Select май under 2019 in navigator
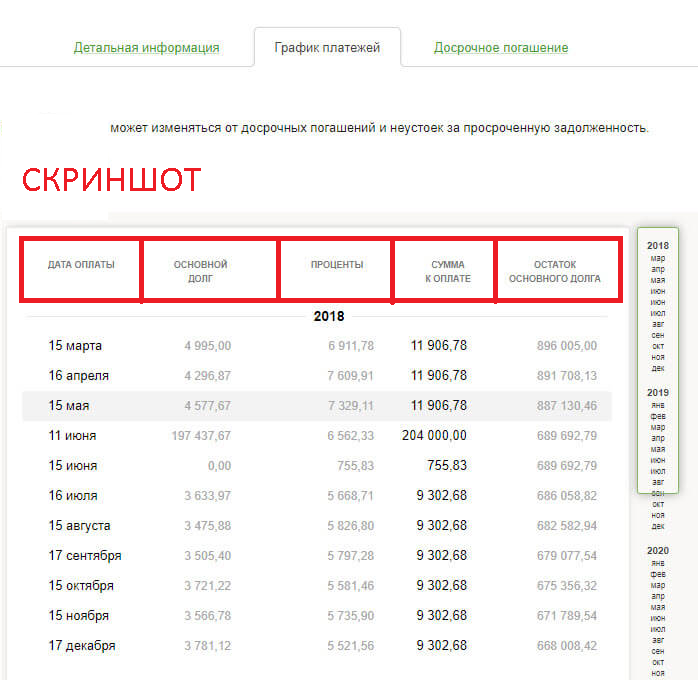698x680 pixels. [x=657, y=449]
